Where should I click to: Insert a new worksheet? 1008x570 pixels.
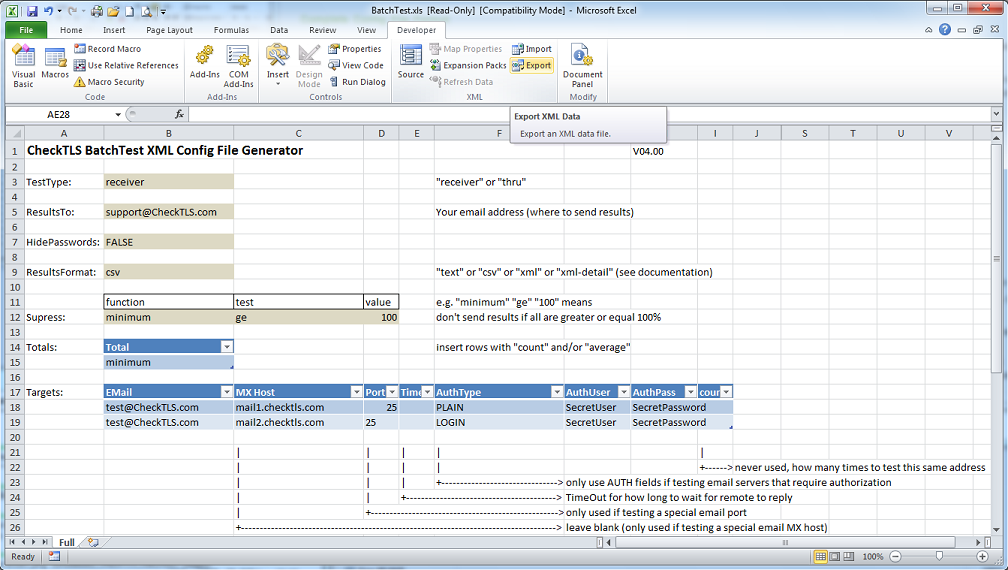coord(93,542)
